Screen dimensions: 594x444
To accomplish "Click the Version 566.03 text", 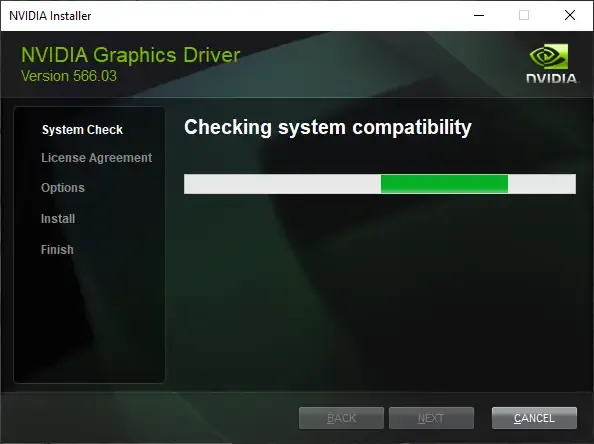I will (x=69, y=76).
